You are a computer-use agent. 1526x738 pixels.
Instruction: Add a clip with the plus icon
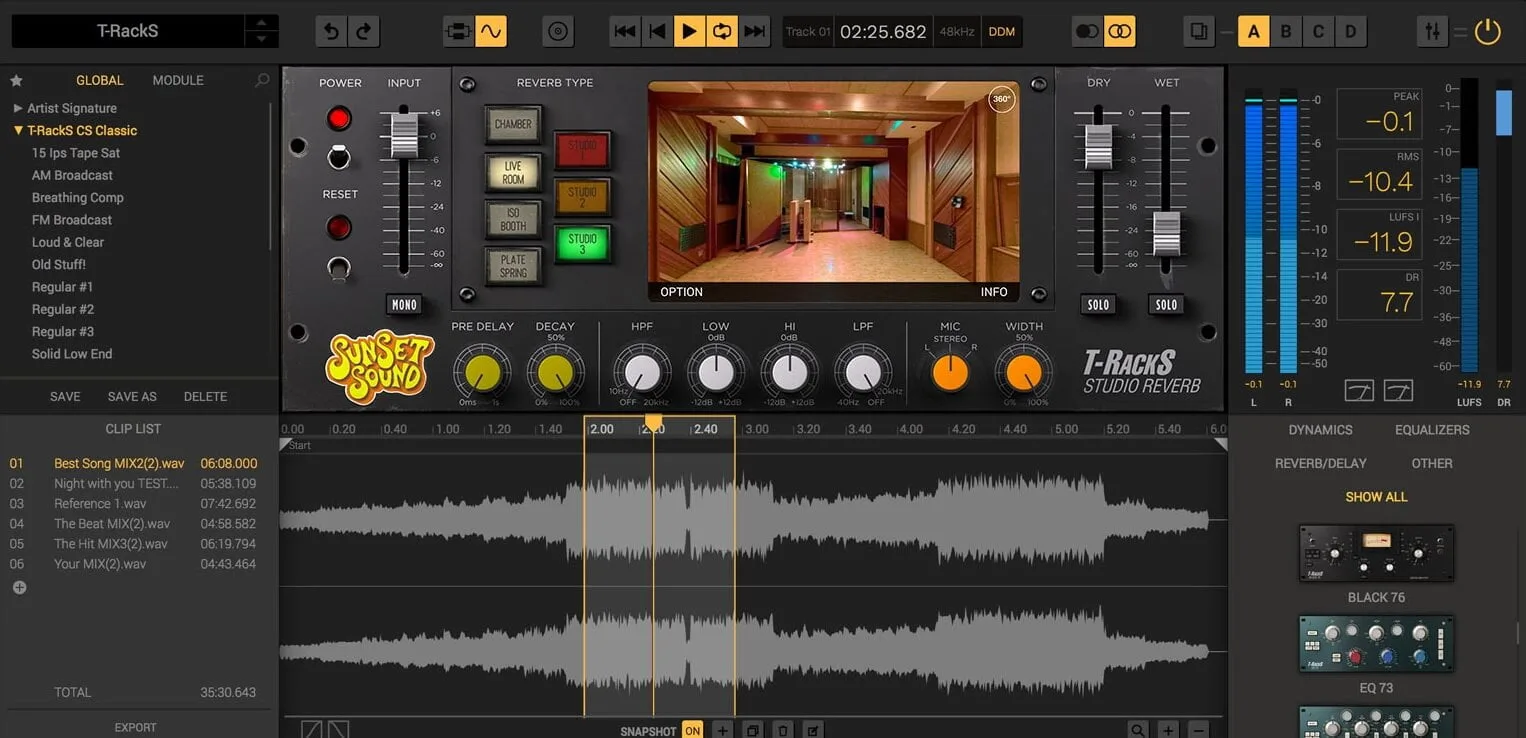point(19,588)
